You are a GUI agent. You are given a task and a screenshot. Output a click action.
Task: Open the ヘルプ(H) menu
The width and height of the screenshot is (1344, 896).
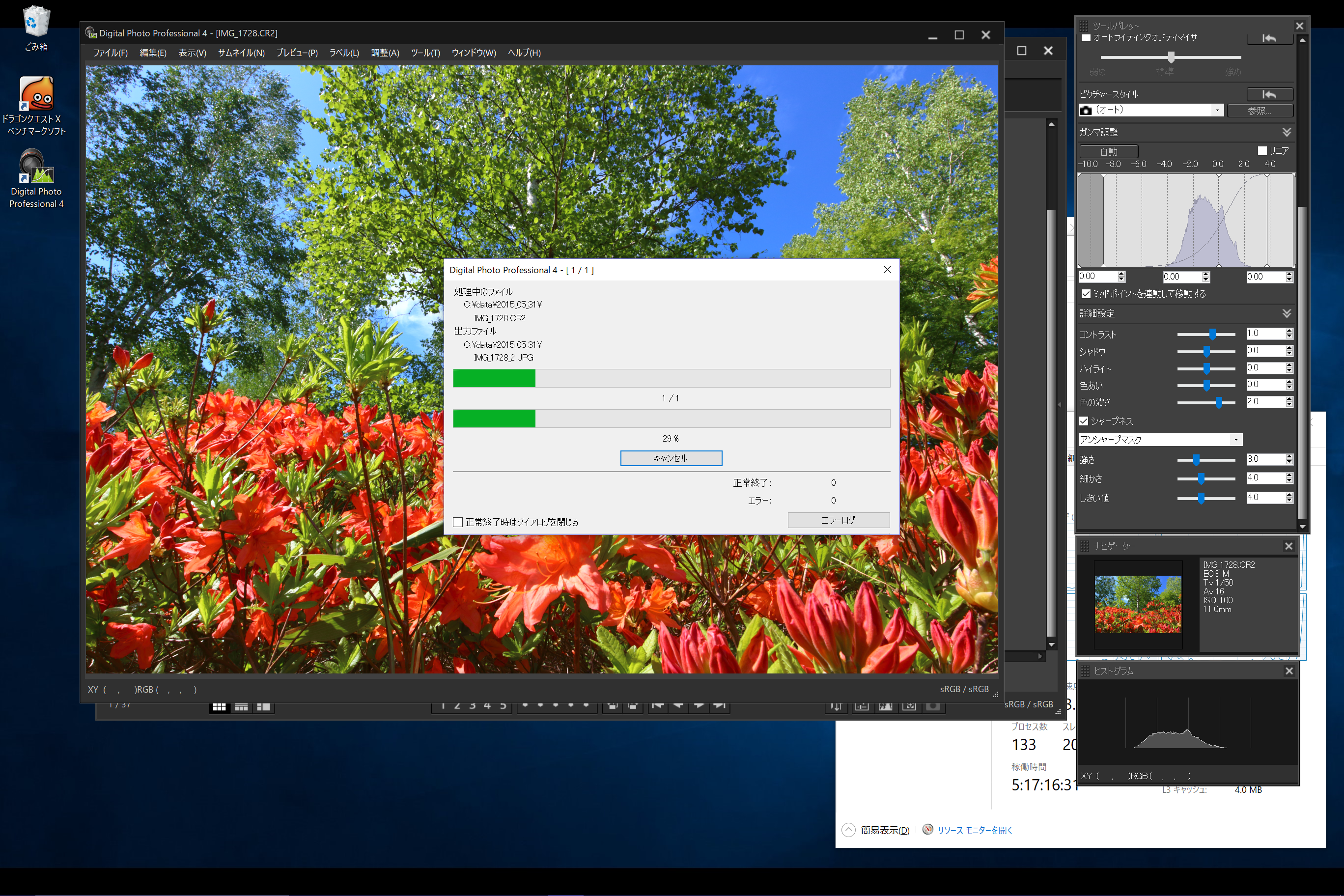pos(524,53)
